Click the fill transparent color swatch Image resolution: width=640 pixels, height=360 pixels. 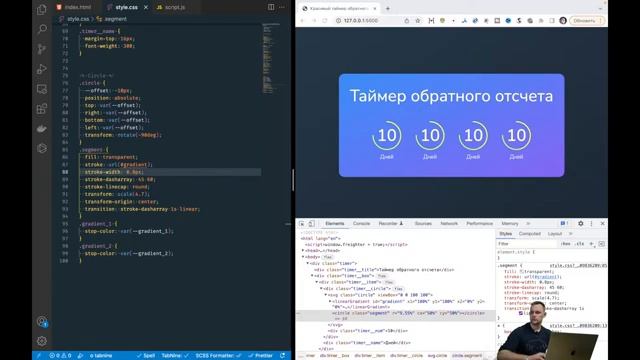[522, 271]
